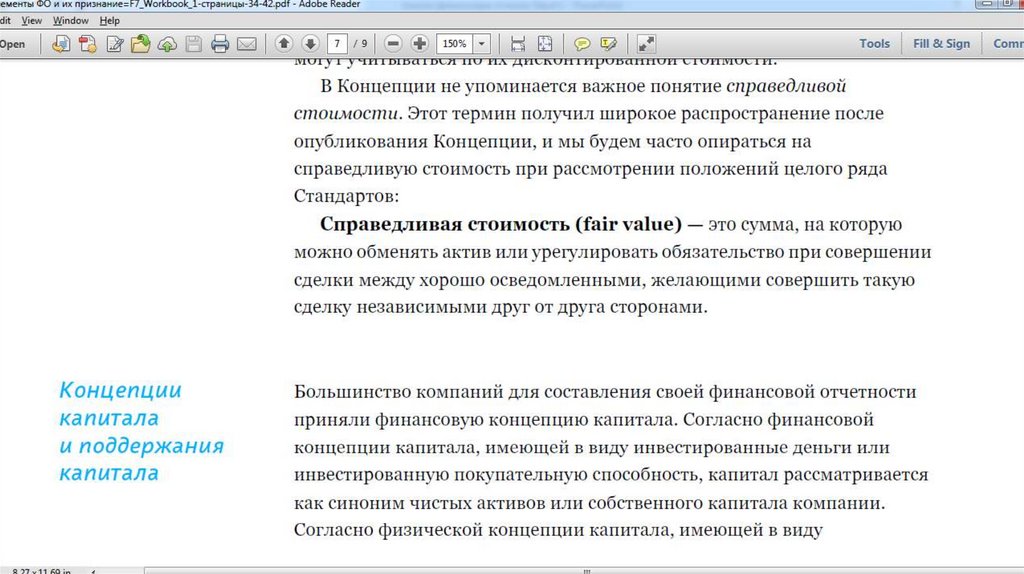The height and width of the screenshot is (574, 1024).
Task: Open the Window menu
Action: 71,20
